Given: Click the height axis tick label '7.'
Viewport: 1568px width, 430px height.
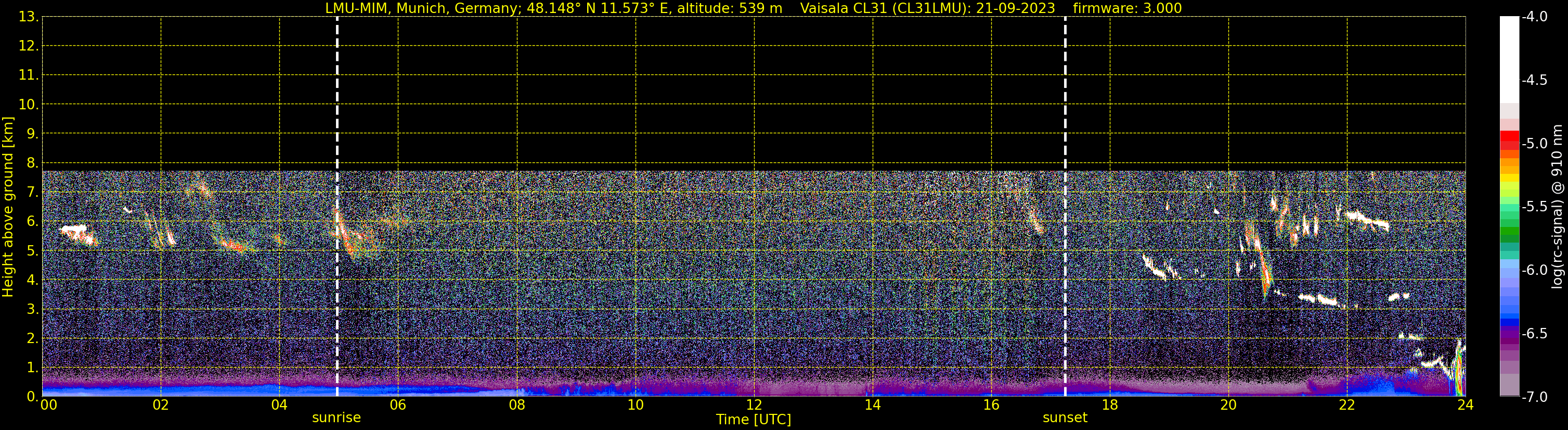Looking at the screenshot, I should [32, 192].
